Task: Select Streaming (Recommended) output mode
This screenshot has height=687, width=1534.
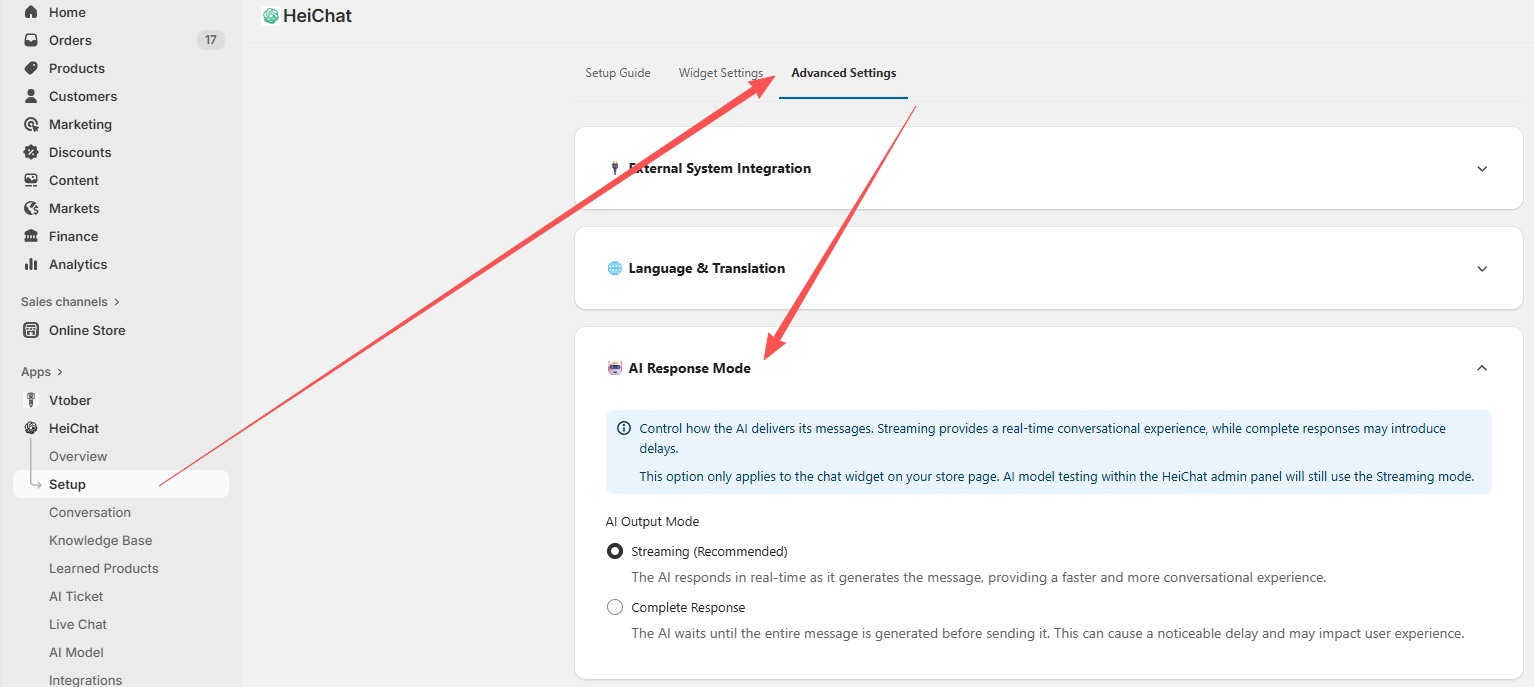Action: (615, 551)
